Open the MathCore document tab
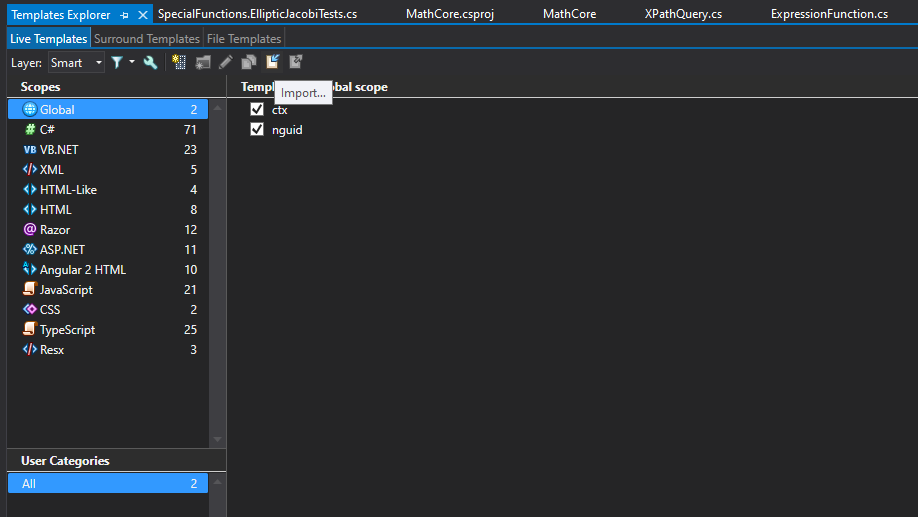Viewport: 918px width, 517px height. [570, 14]
